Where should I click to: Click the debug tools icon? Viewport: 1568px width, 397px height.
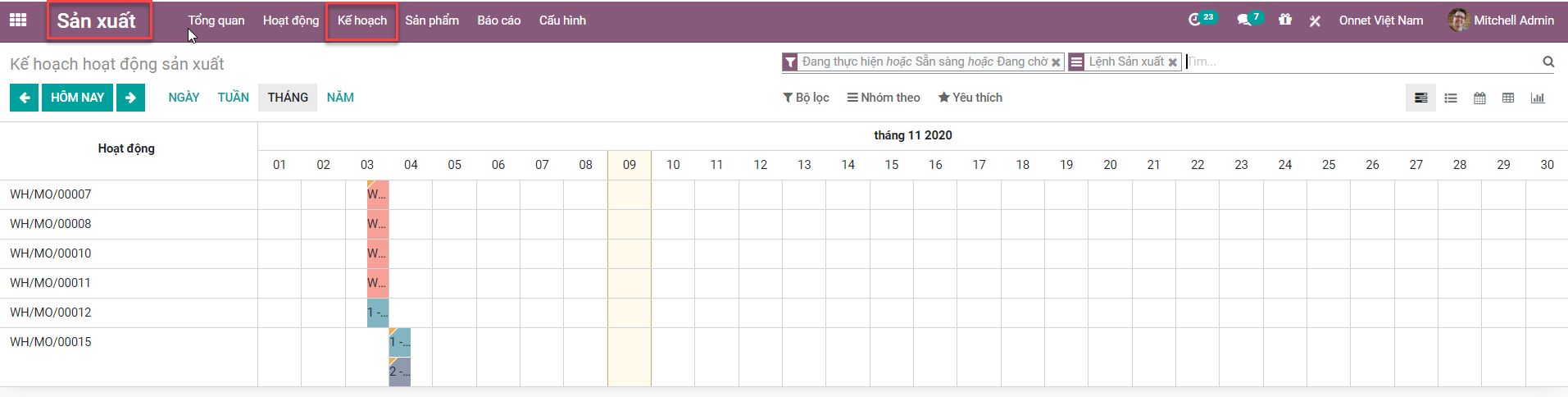(1315, 21)
